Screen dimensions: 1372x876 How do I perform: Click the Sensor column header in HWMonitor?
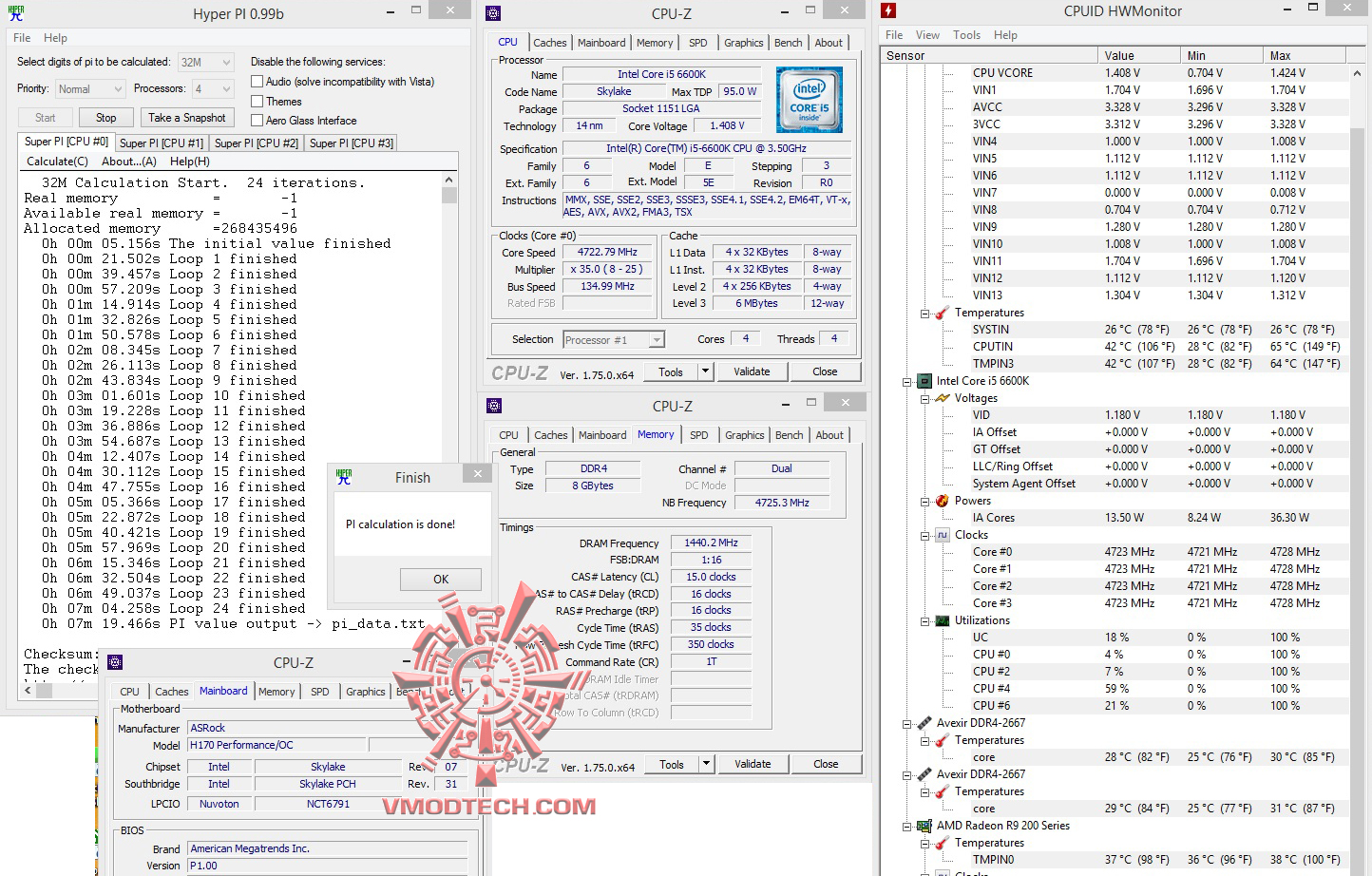(x=988, y=55)
